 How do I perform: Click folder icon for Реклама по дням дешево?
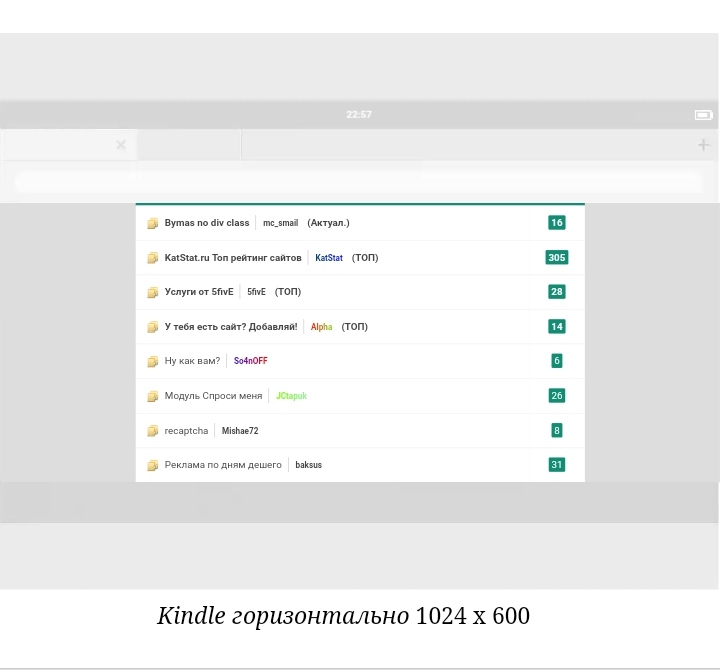pos(153,465)
